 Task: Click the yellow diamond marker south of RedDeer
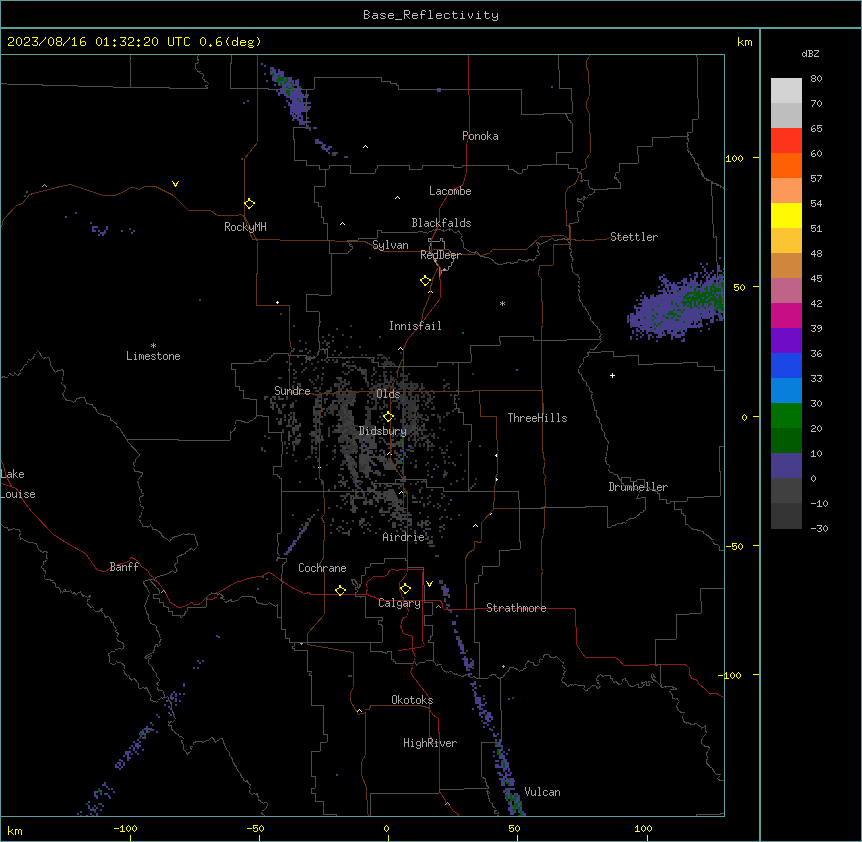[x=426, y=281]
